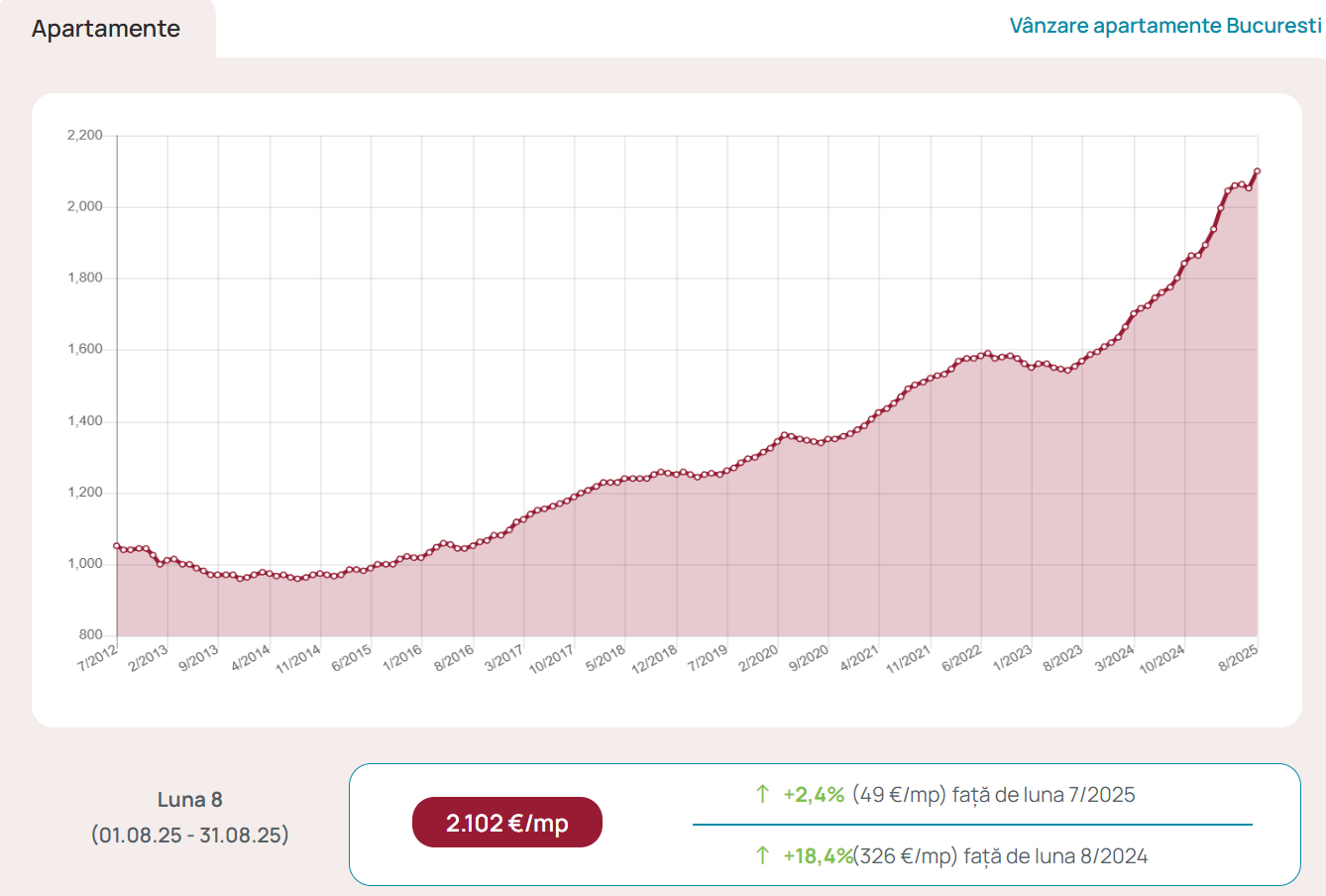
Task: Click the 800 y-axis label
Action: tap(91, 635)
